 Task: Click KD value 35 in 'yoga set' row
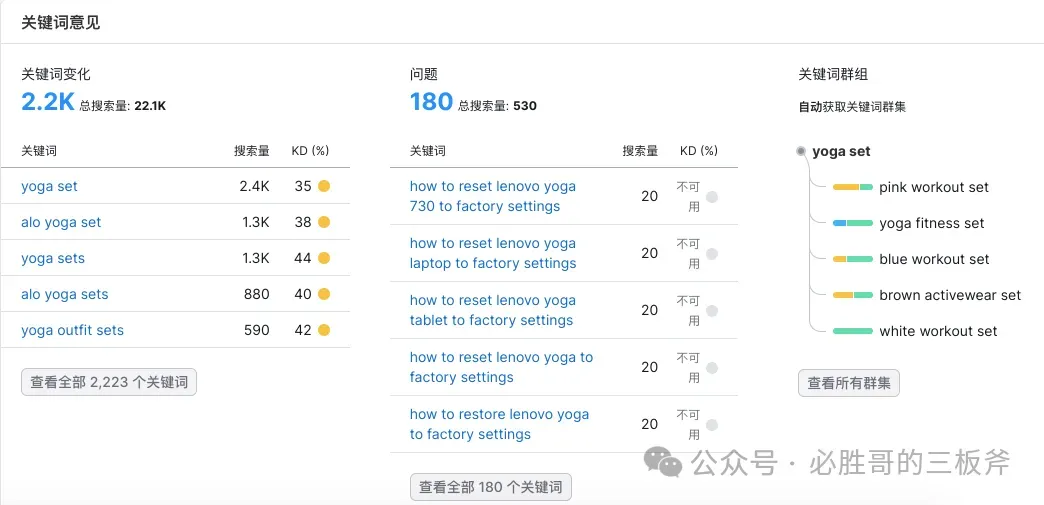pyautogui.click(x=303, y=187)
